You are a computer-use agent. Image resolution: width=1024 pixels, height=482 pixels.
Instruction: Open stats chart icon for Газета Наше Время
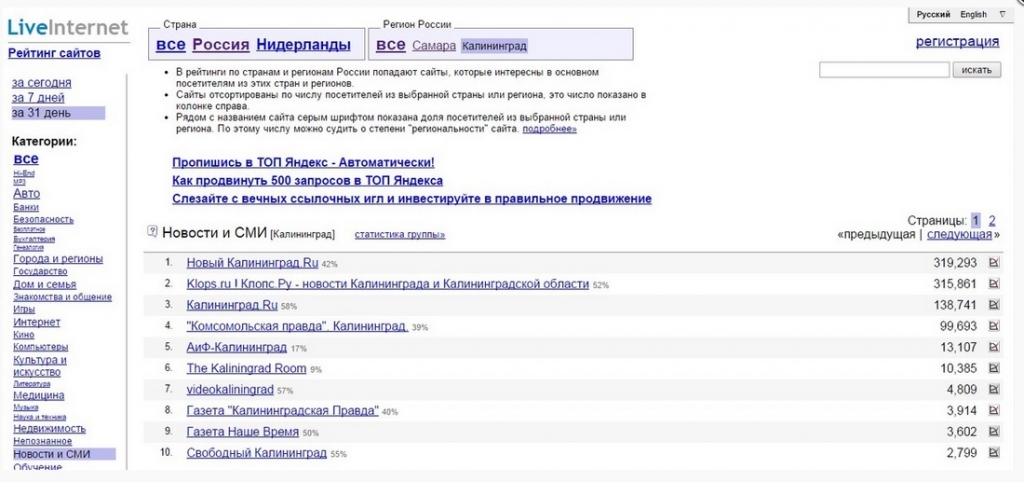[995, 432]
